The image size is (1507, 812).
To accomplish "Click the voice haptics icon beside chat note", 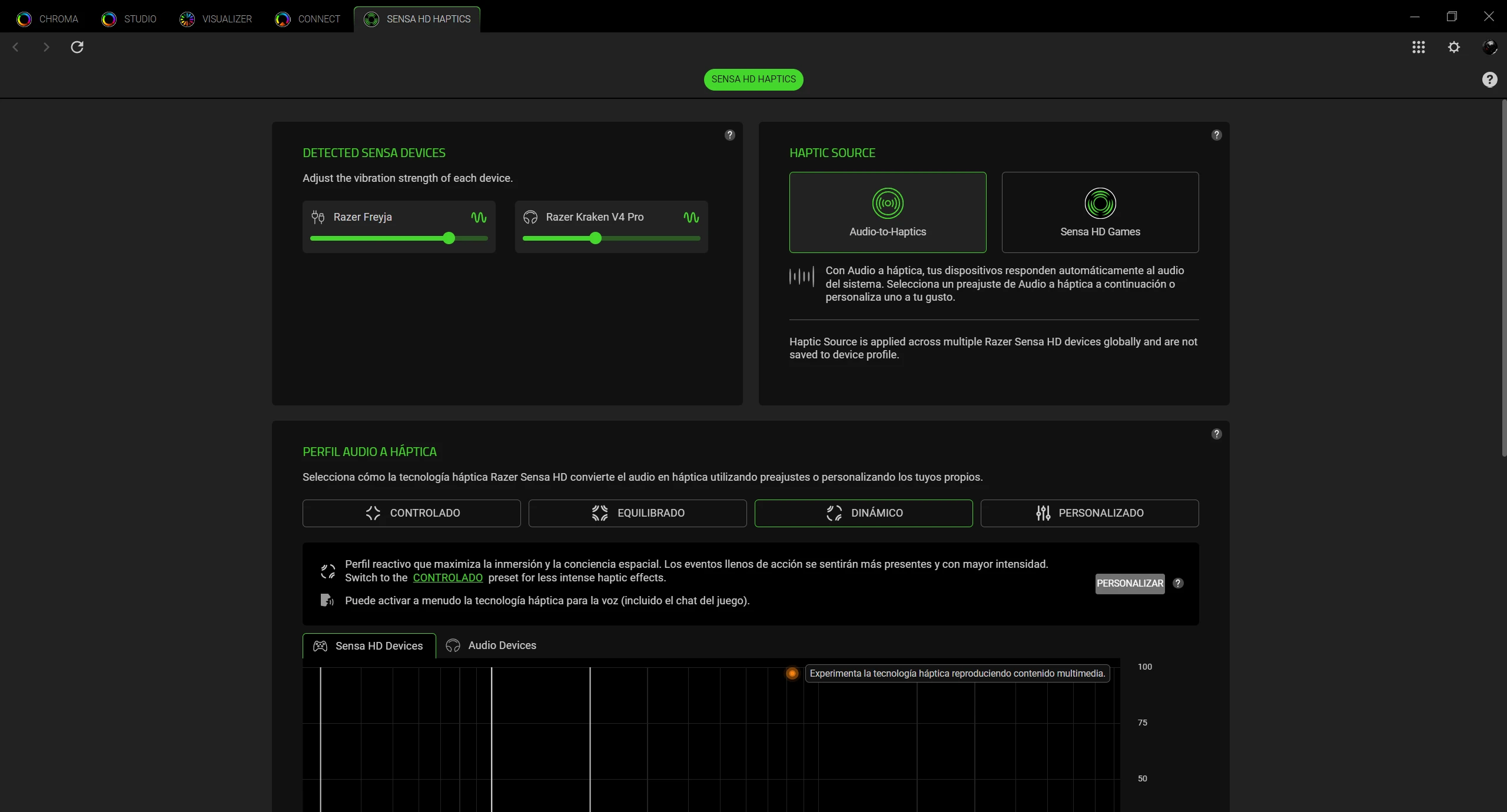I will (x=327, y=600).
